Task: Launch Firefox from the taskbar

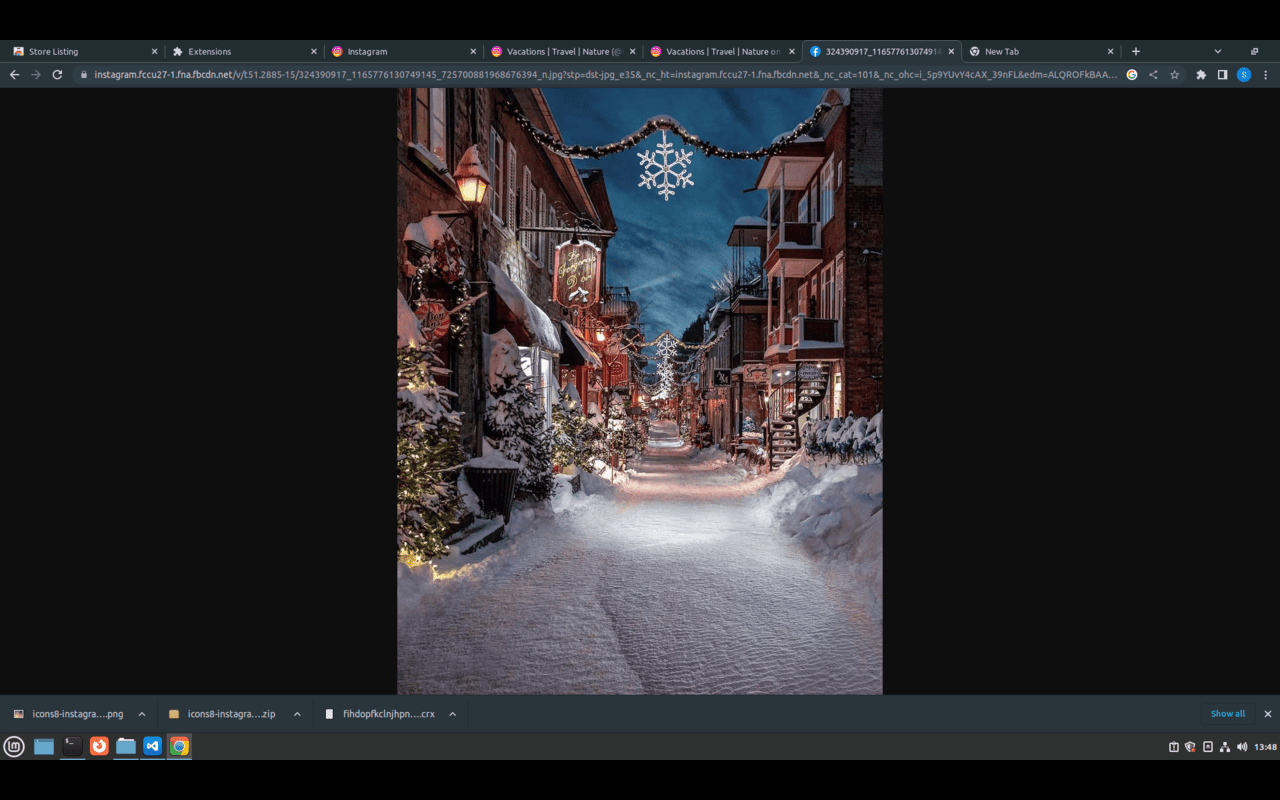Action: tap(99, 746)
